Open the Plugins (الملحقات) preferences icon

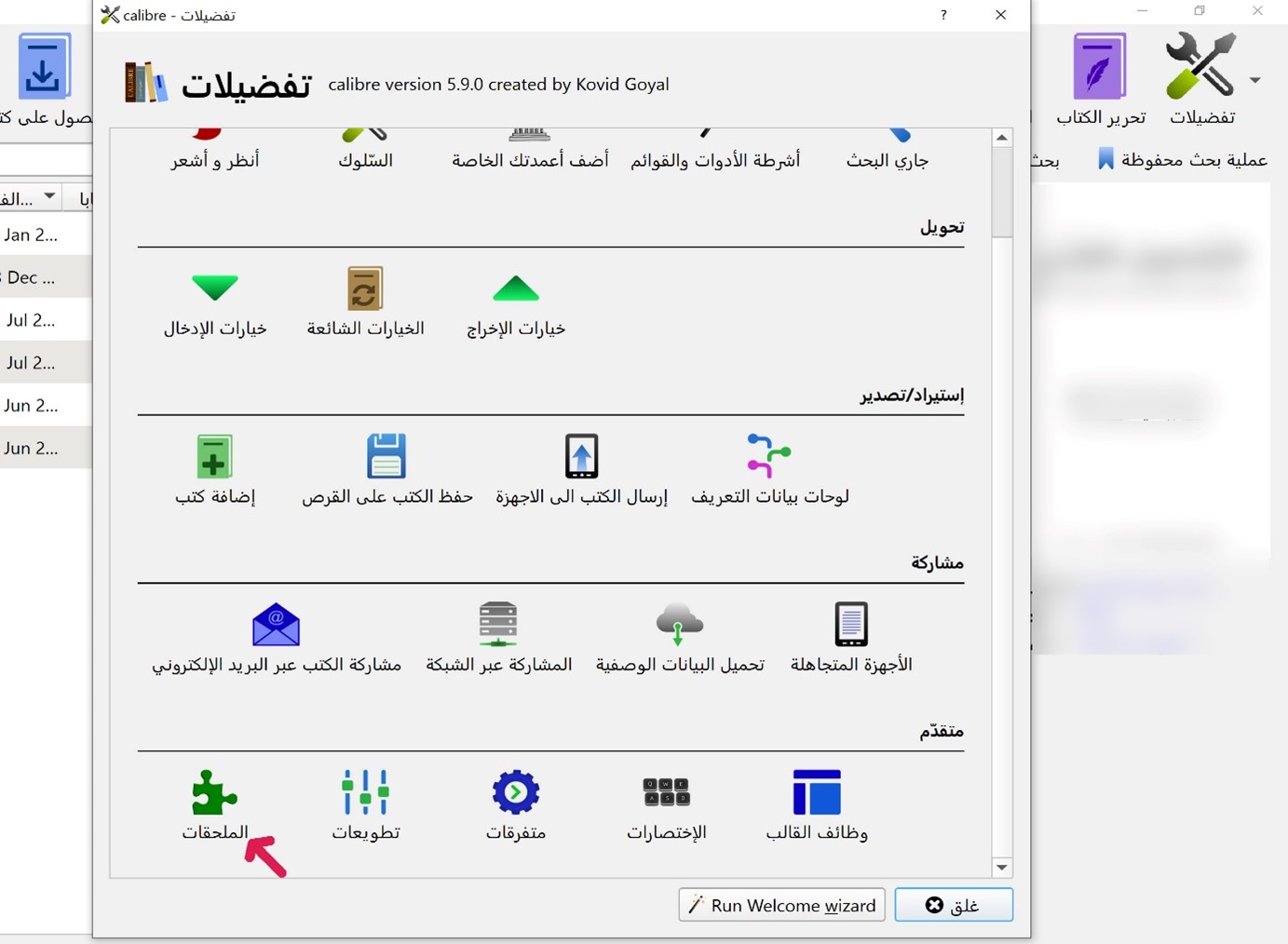(215, 793)
